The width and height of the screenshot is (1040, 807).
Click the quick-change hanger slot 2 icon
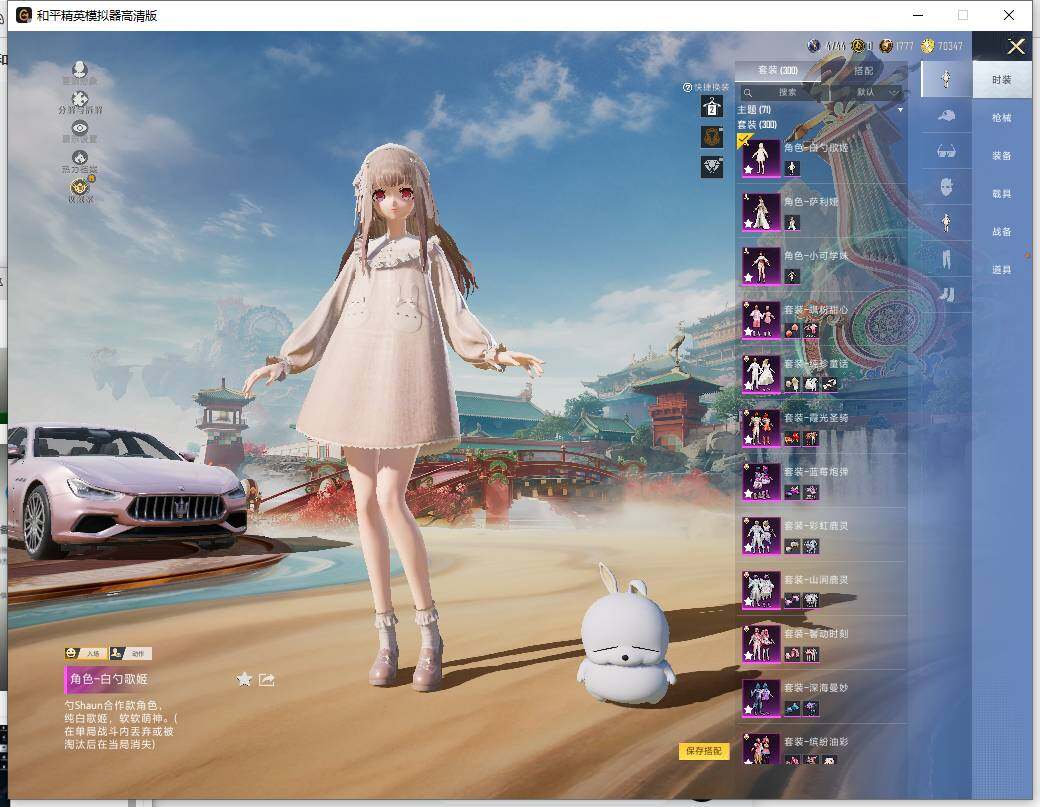click(x=712, y=108)
